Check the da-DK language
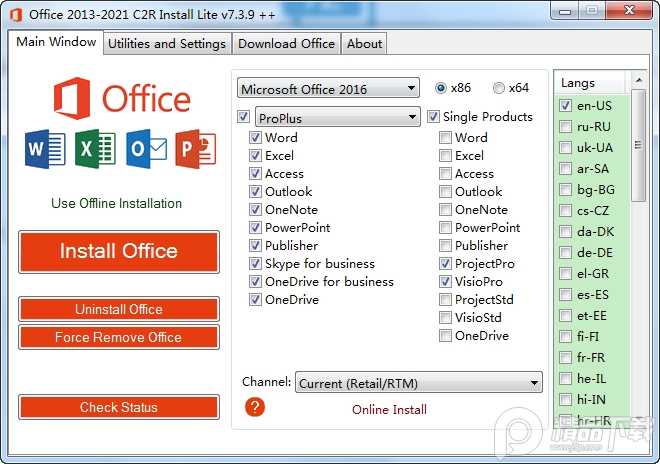Screen dimensions: 660x464 [x=565, y=232]
